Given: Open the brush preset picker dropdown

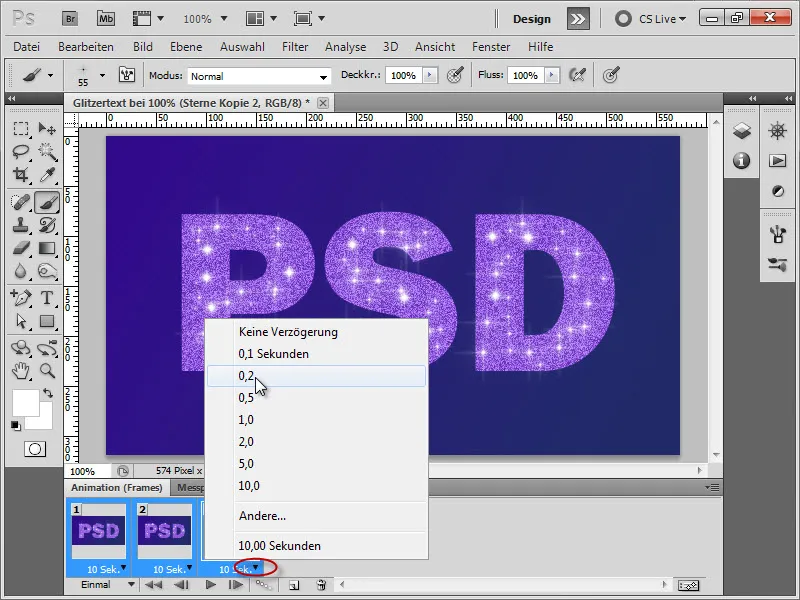Looking at the screenshot, I should coord(102,76).
